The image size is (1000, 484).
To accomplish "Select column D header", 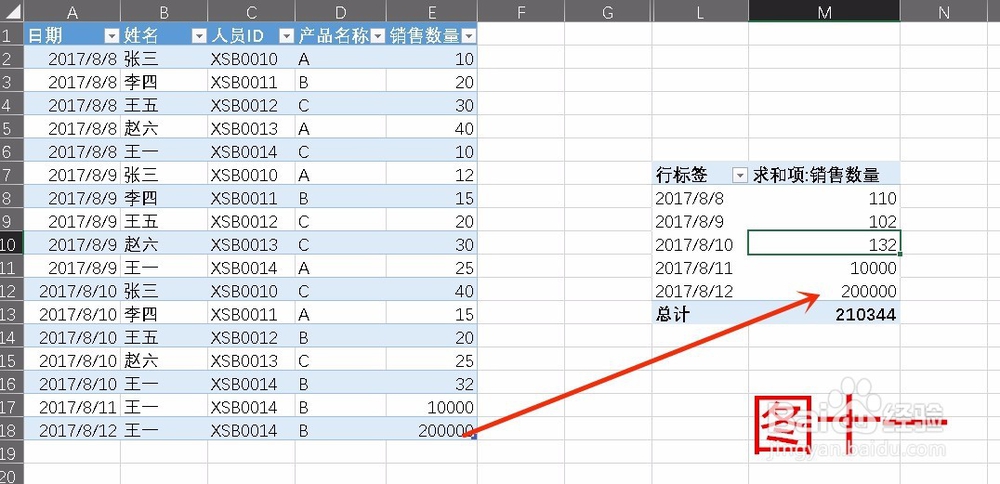I will pyautogui.click(x=341, y=11).
